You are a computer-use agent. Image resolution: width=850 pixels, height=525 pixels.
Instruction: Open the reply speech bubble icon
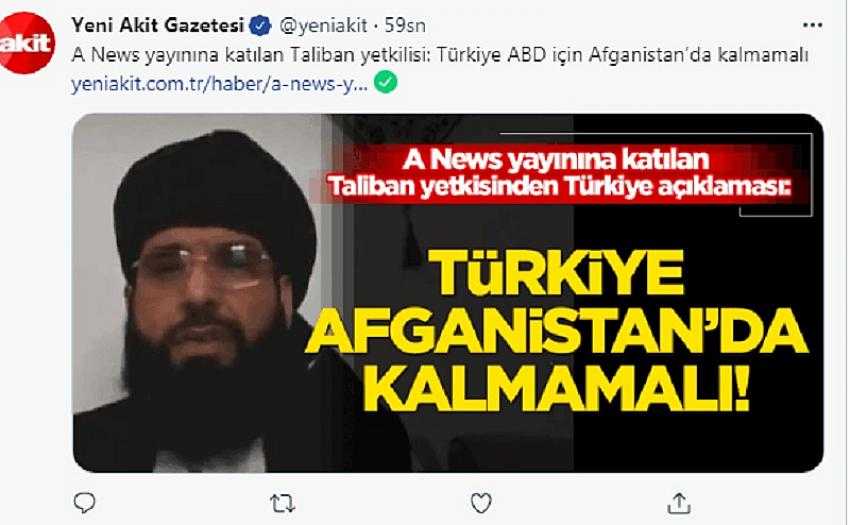[x=85, y=503]
